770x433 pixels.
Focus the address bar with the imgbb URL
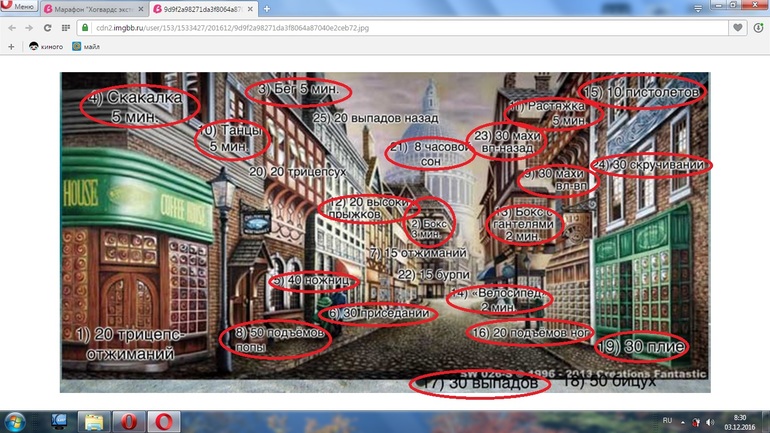(403, 28)
